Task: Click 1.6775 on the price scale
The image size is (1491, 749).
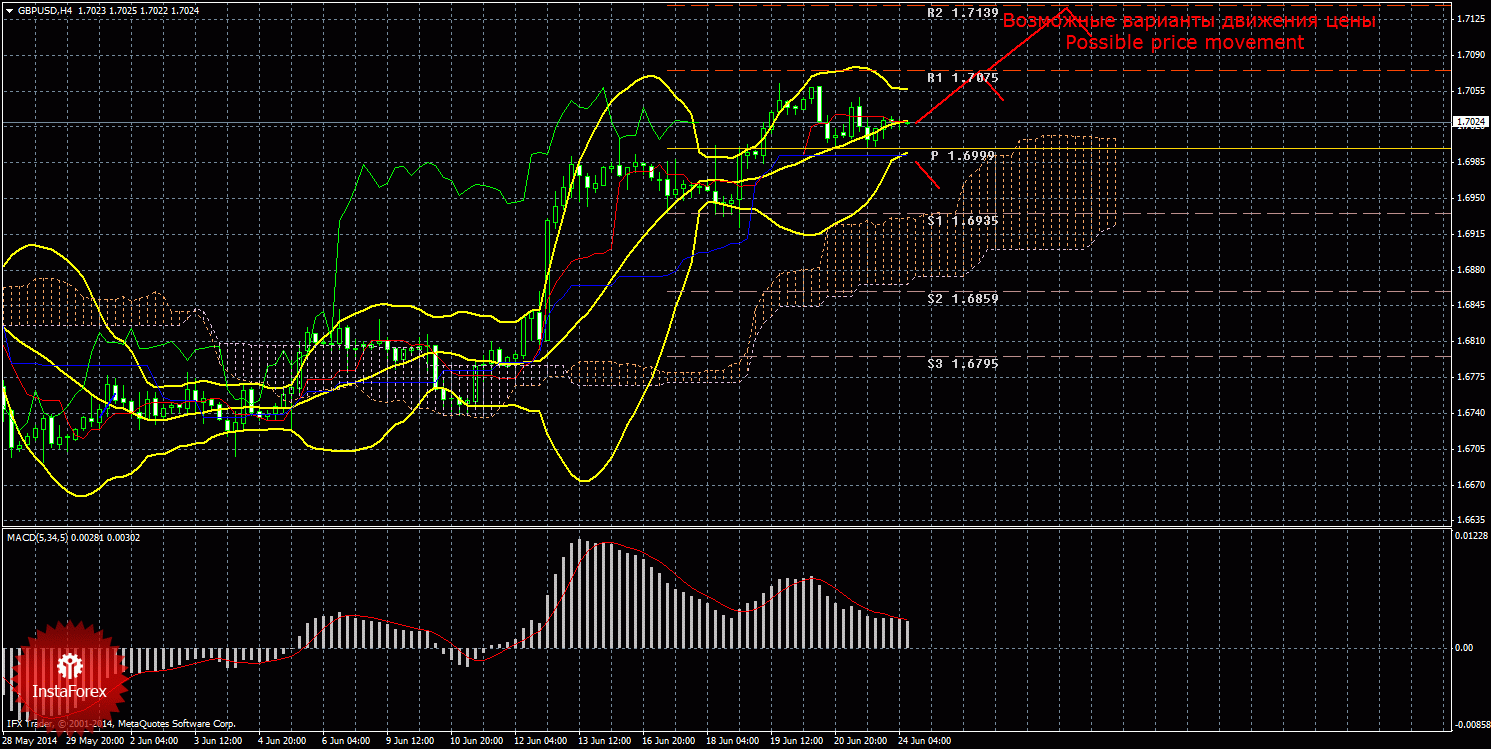Action: tap(1470, 377)
